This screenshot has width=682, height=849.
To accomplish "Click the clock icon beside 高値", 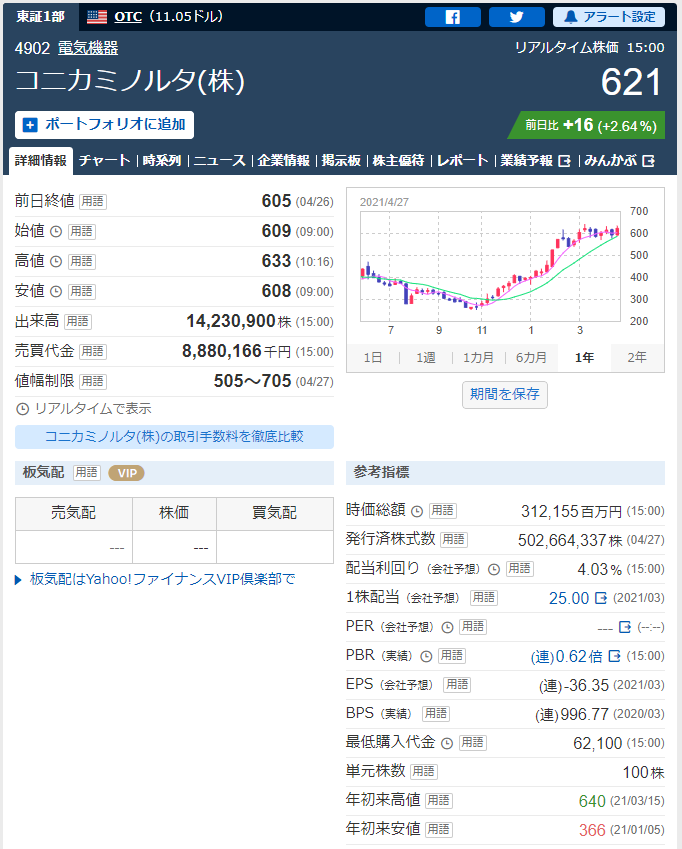I will (56, 262).
